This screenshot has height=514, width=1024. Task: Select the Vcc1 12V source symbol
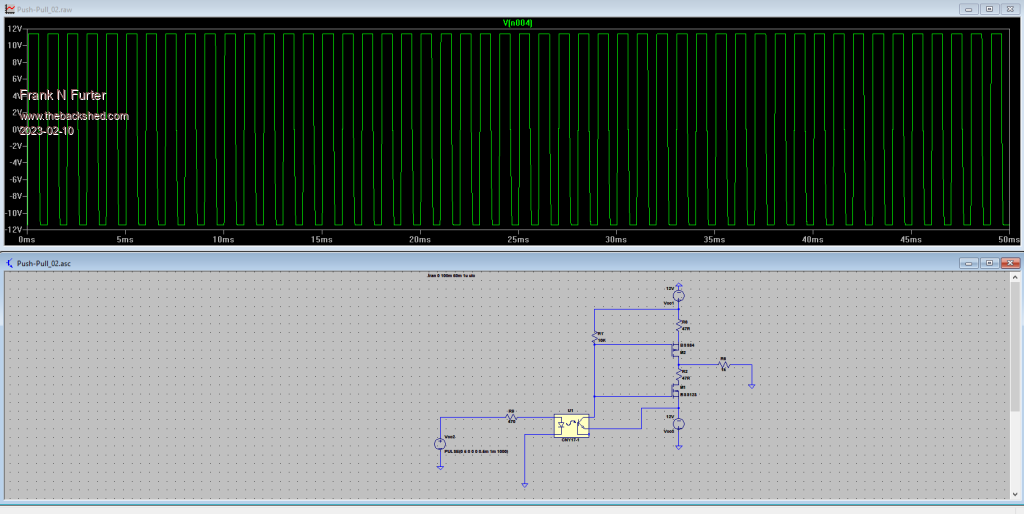[x=678, y=294]
